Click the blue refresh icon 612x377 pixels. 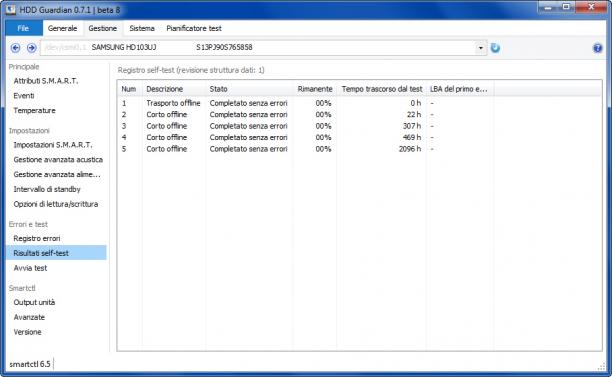pos(495,48)
